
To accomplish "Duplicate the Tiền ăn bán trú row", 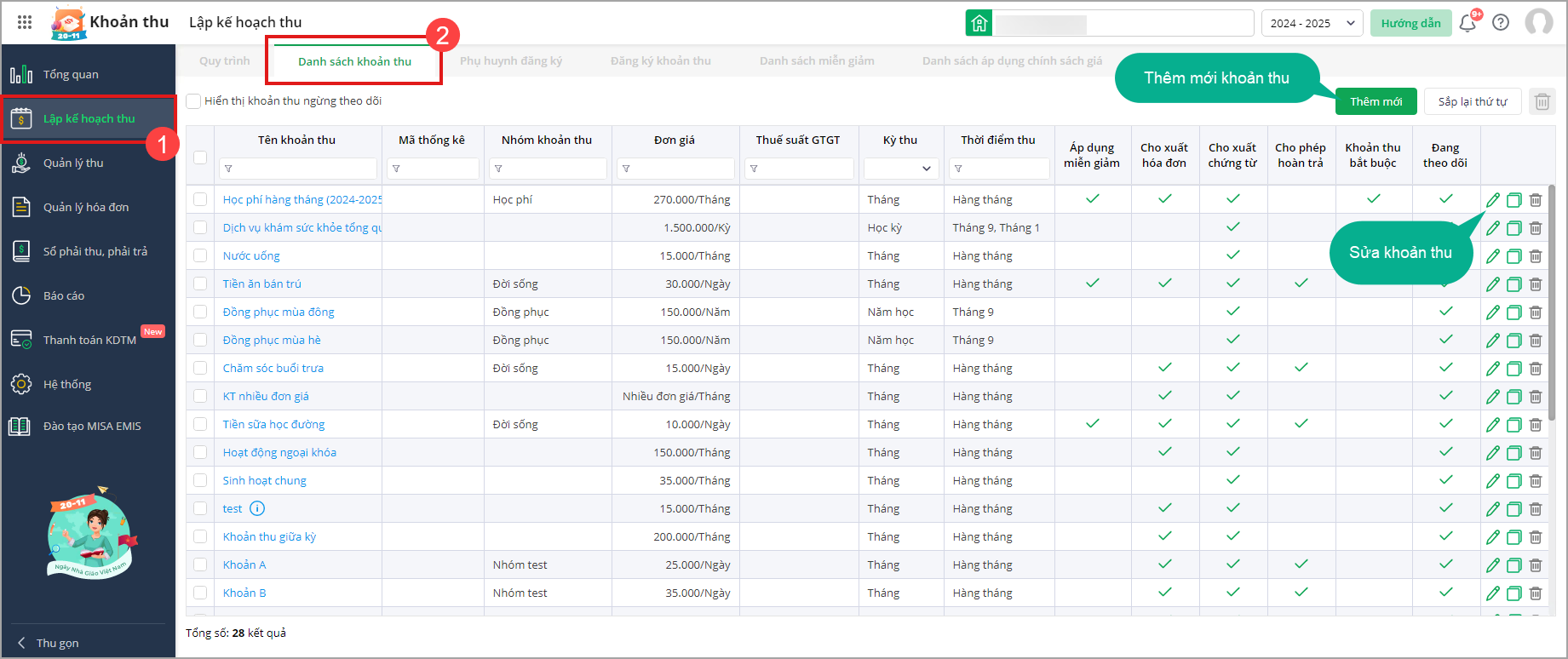I will tap(1514, 284).
